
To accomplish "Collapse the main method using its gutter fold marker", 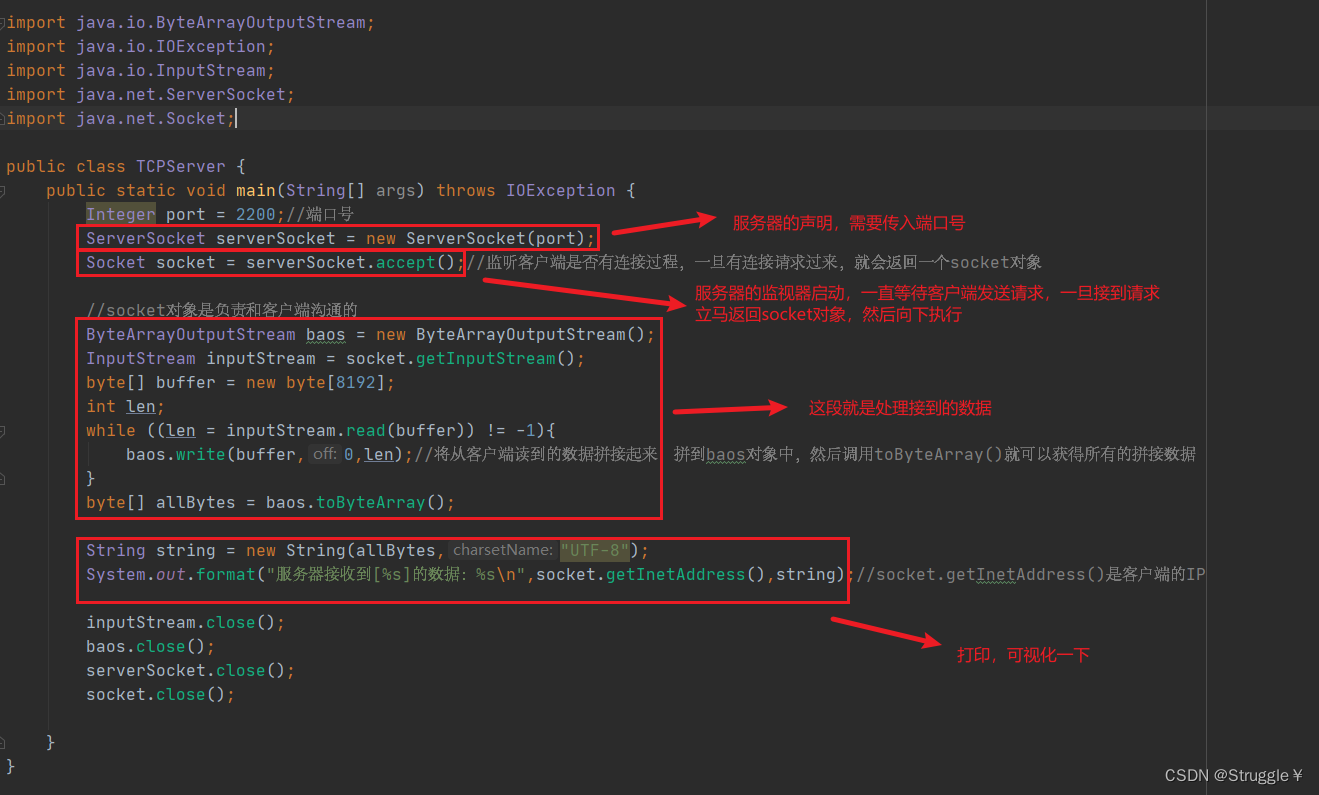I will (x=2, y=190).
